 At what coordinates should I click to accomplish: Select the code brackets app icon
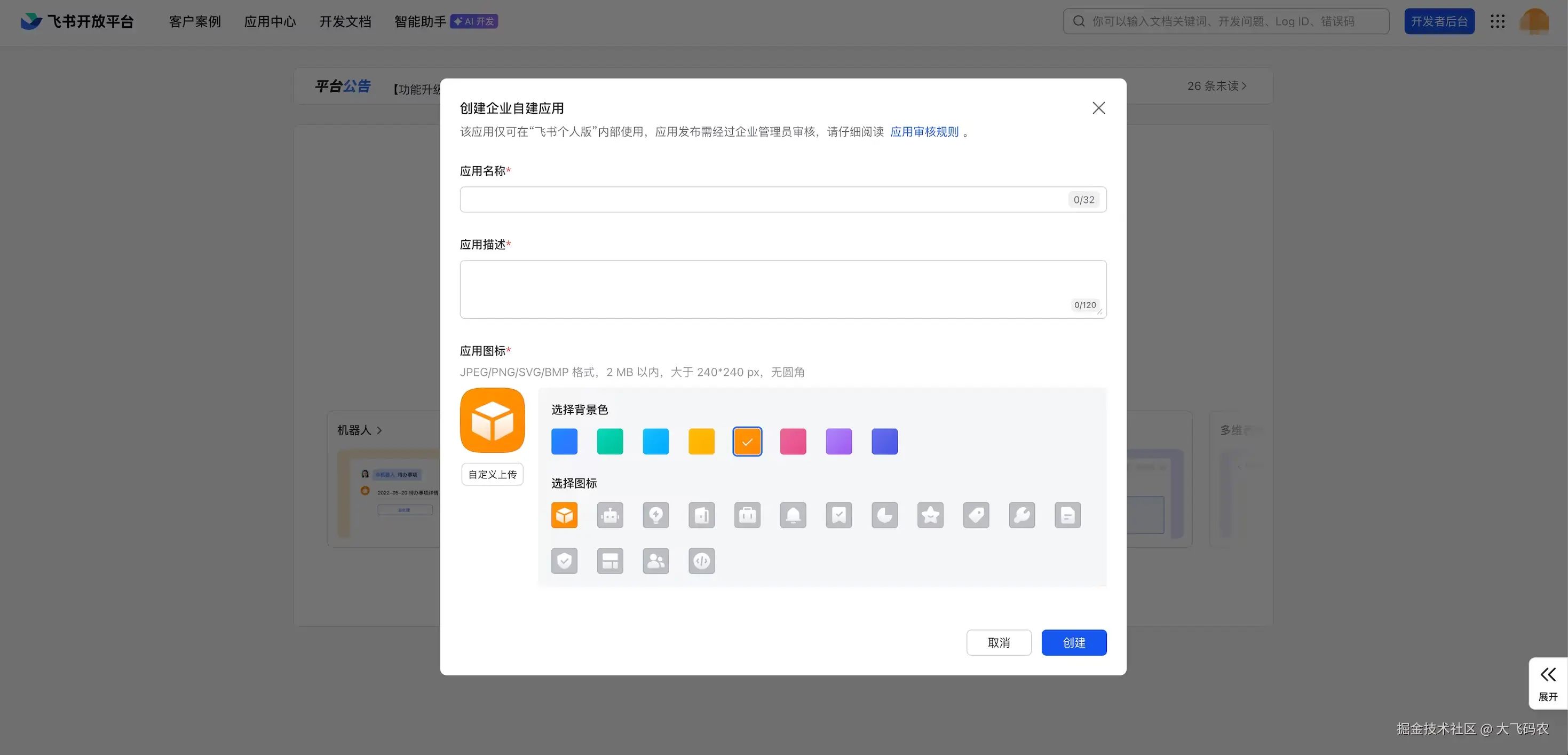point(701,561)
